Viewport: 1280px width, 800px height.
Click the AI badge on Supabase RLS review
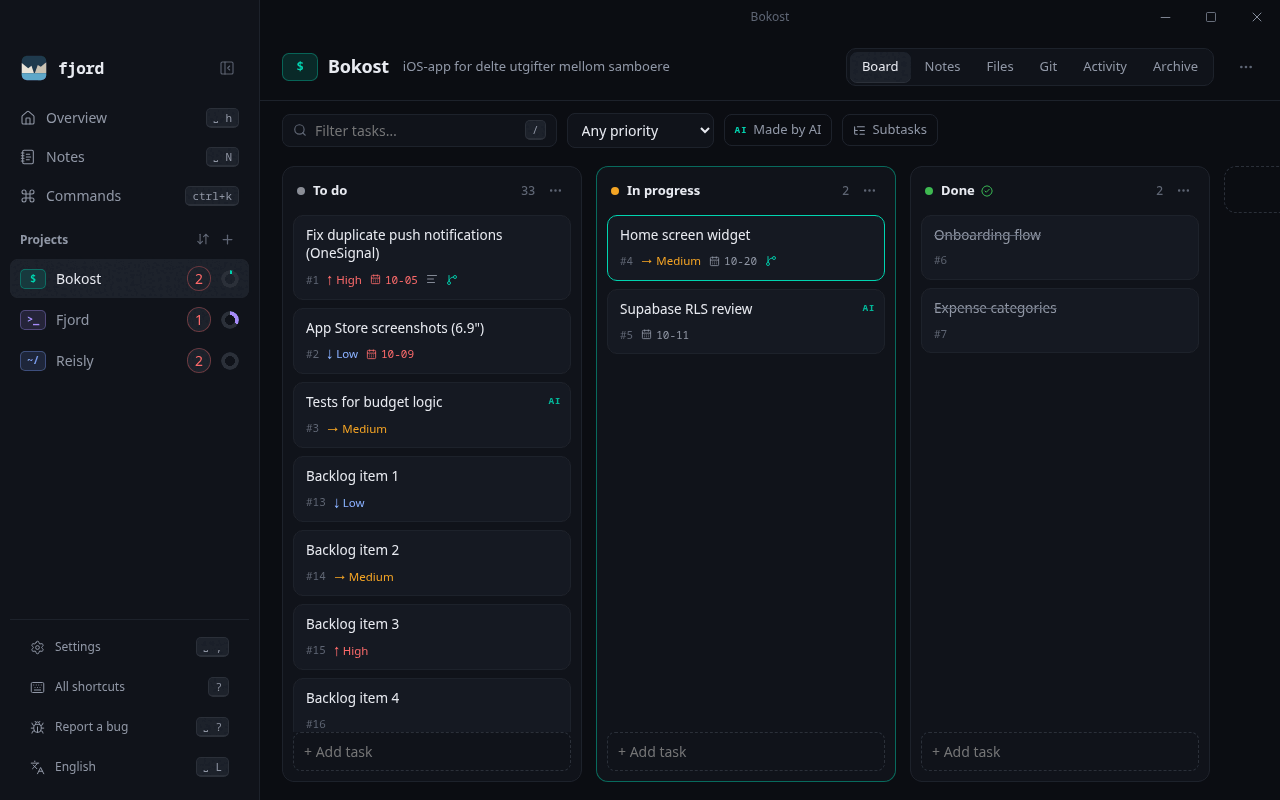coord(868,308)
